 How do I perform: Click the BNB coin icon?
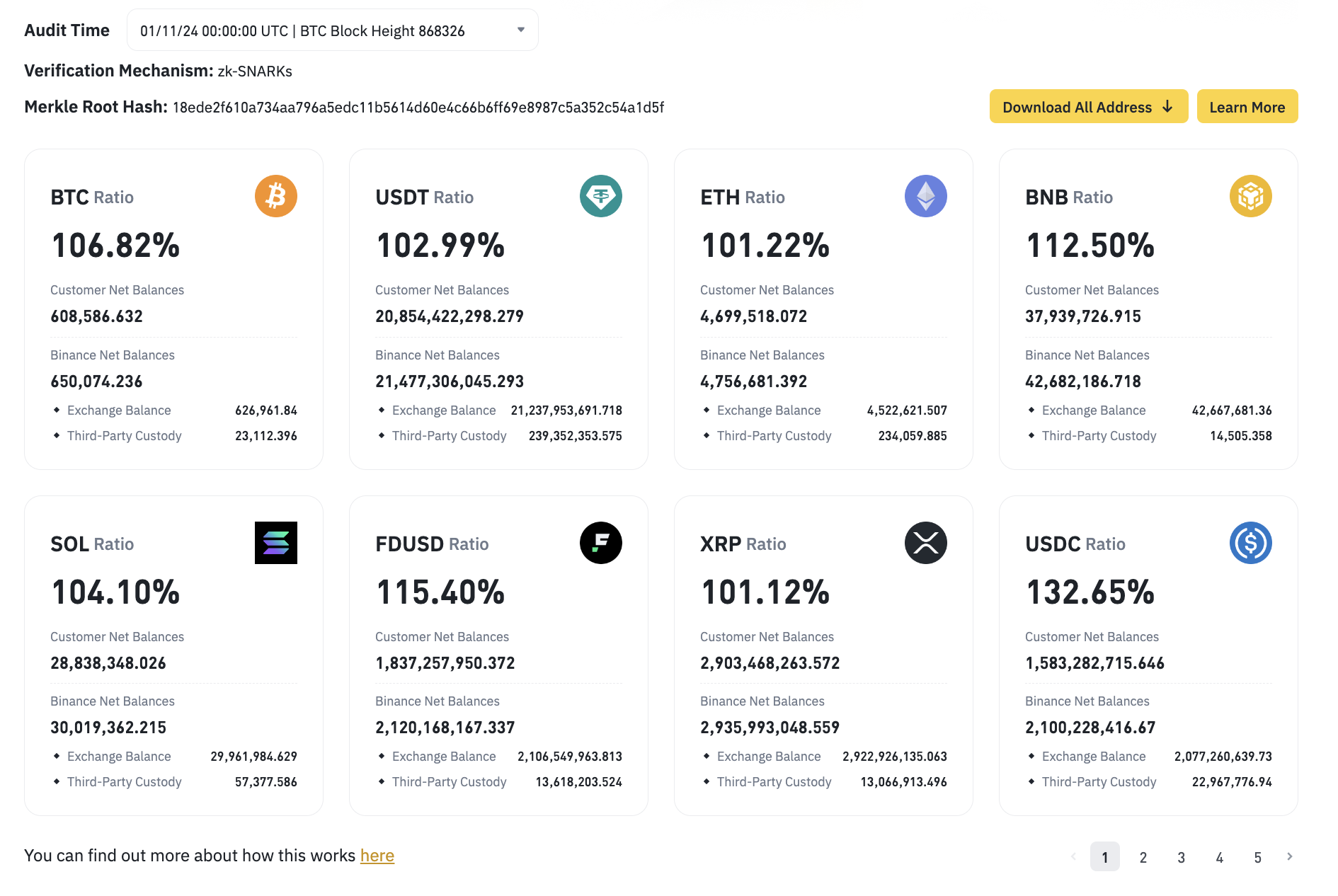(1250, 196)
